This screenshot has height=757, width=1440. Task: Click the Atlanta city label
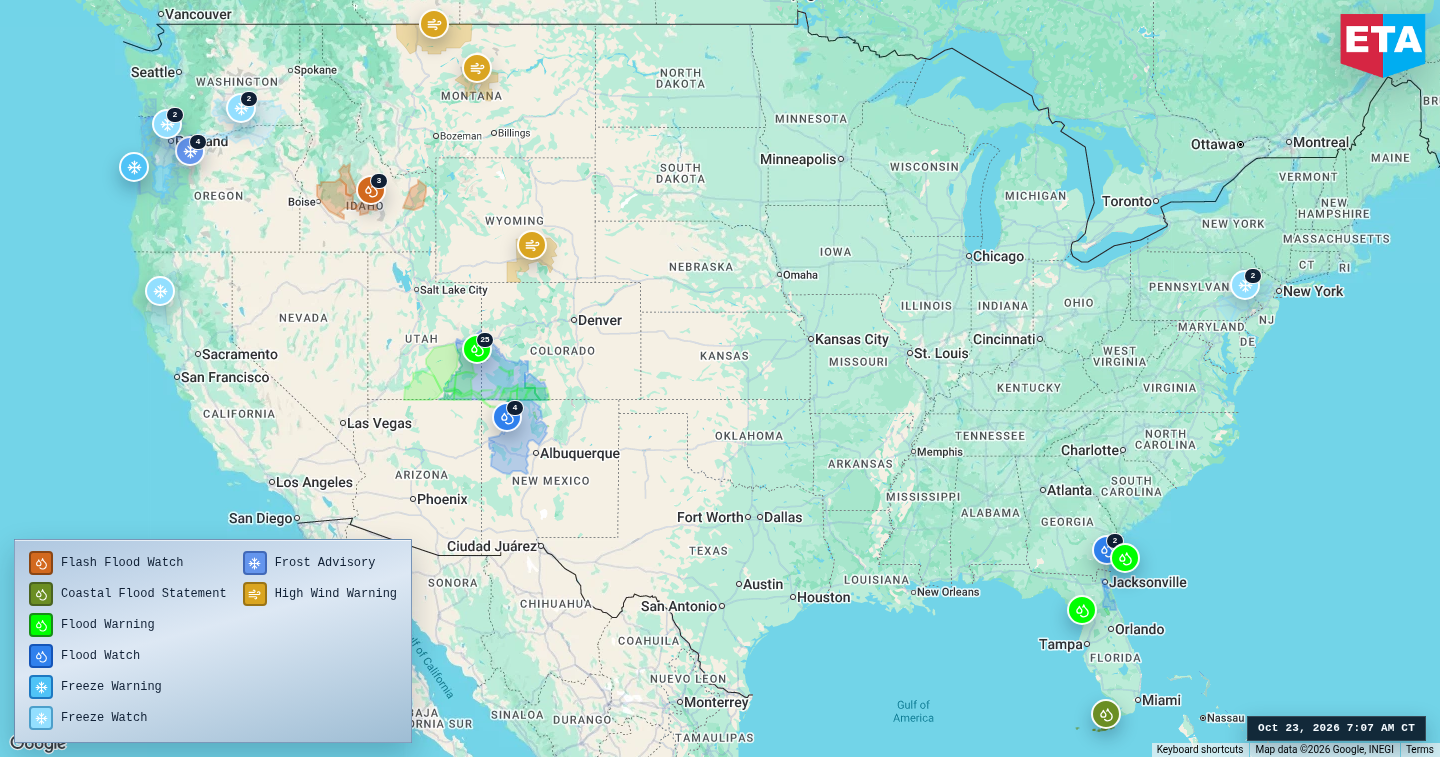(x=1070, y=491)
